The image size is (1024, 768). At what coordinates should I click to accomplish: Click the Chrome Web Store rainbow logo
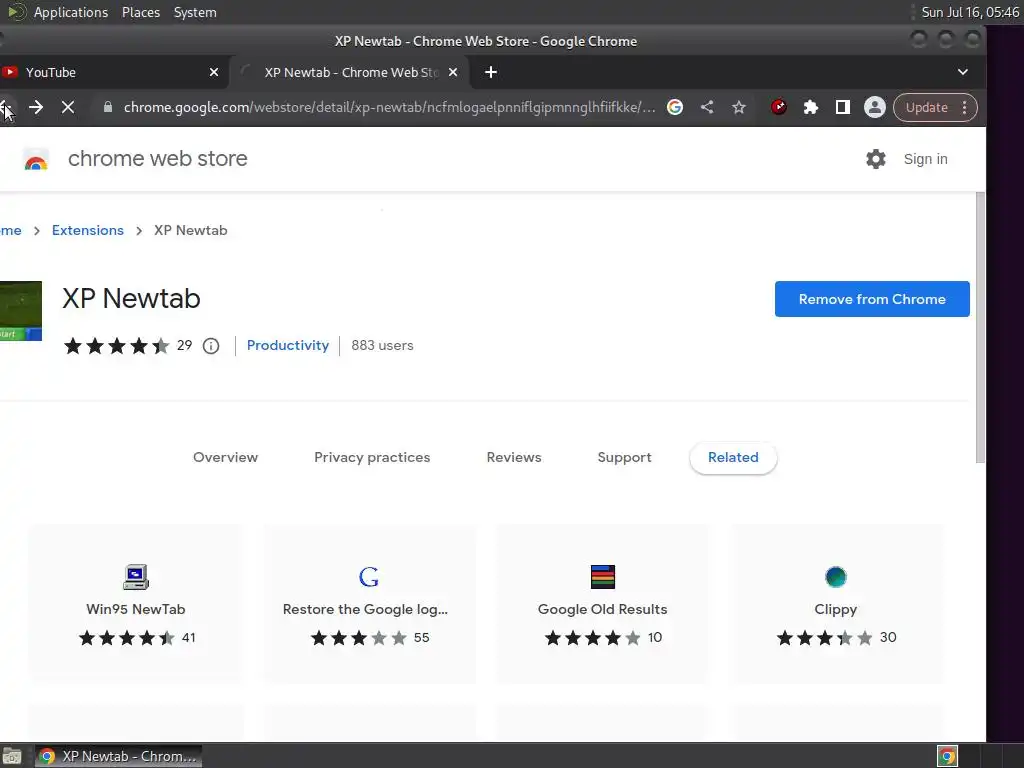(36, 159)
